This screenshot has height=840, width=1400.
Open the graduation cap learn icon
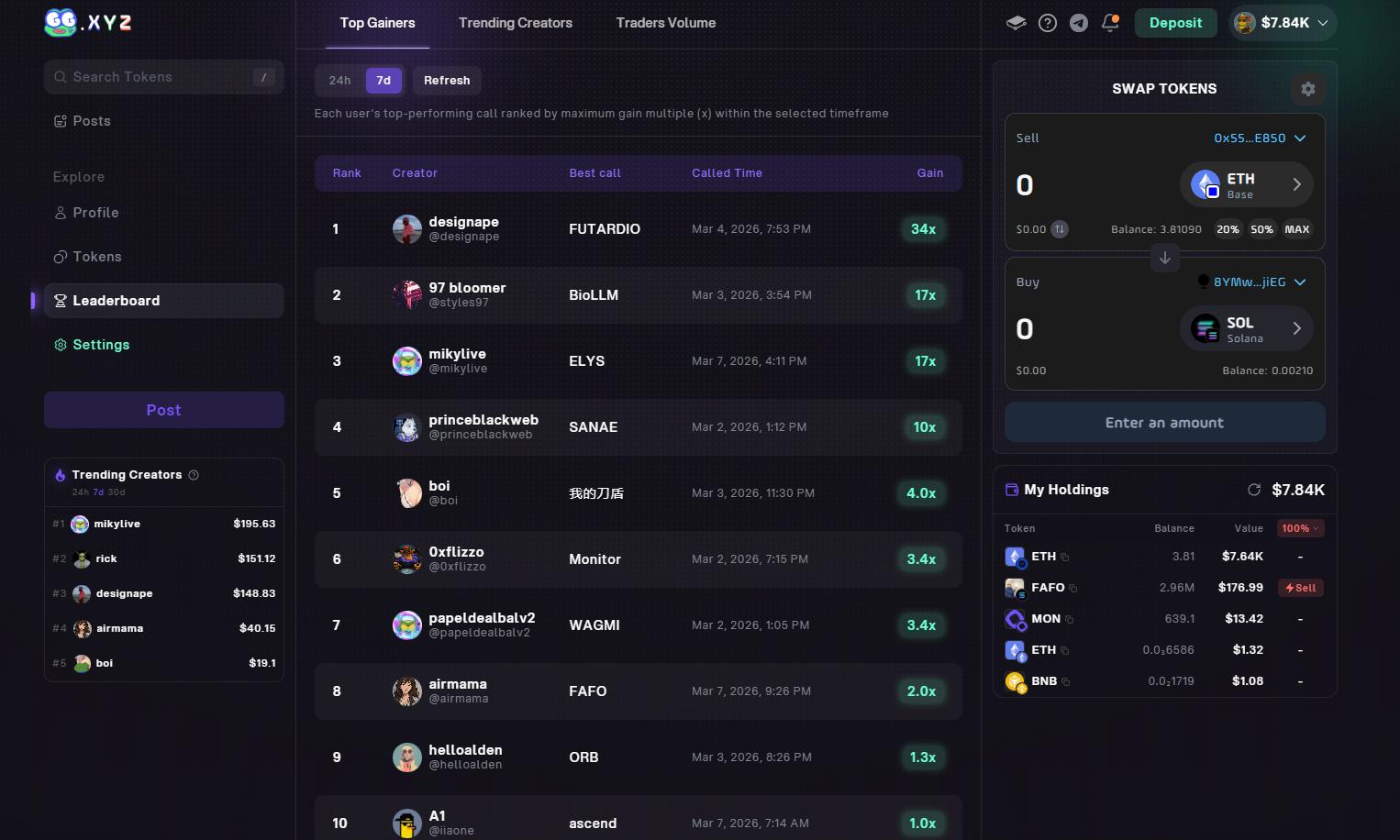pyautogui.click(x=1016, y=23)
